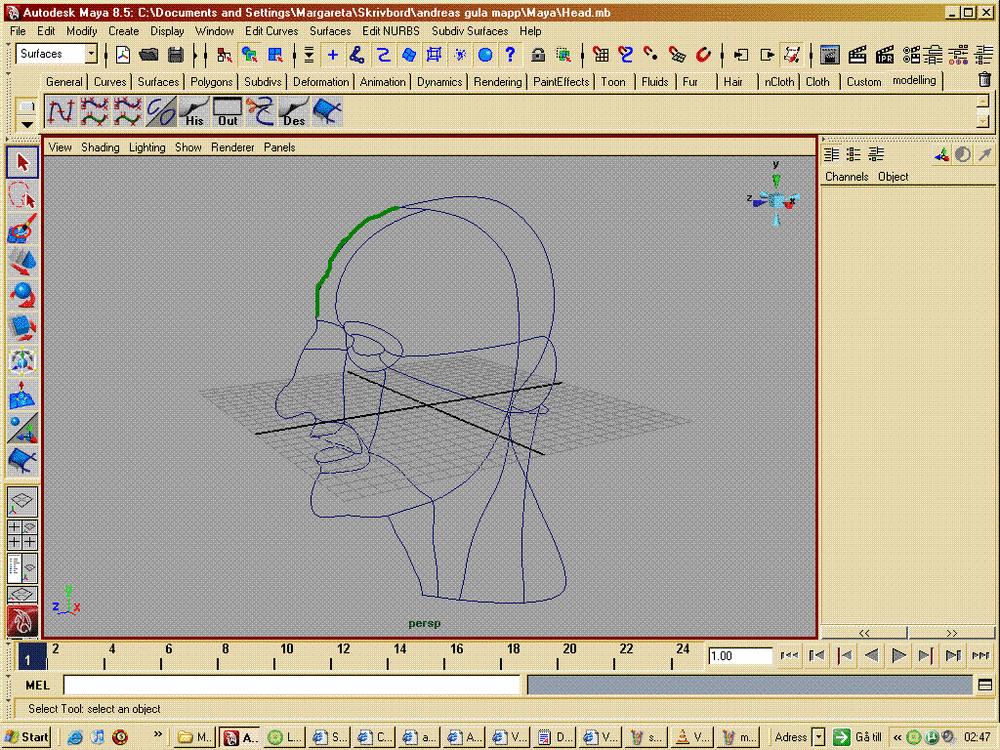Expand the Channels menu in channel box
1000x750 pixels.
click(846, 177)
